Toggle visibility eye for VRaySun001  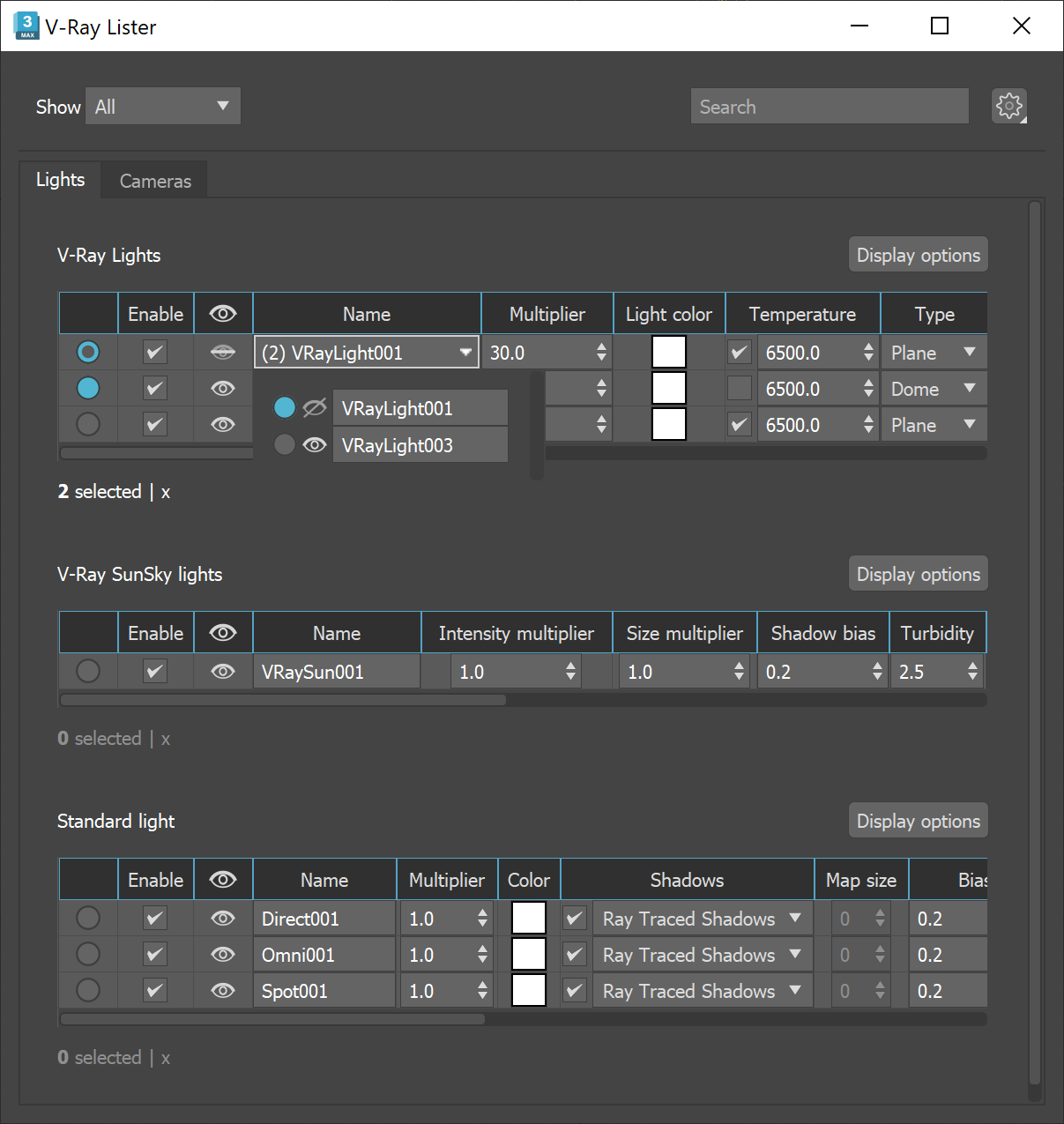[x=222, y=671]
